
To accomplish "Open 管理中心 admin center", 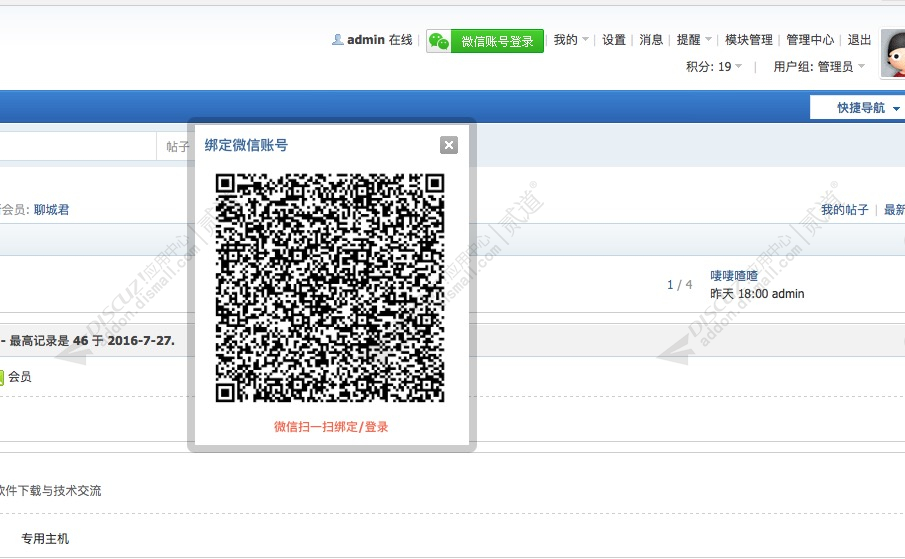I will 810,40.
